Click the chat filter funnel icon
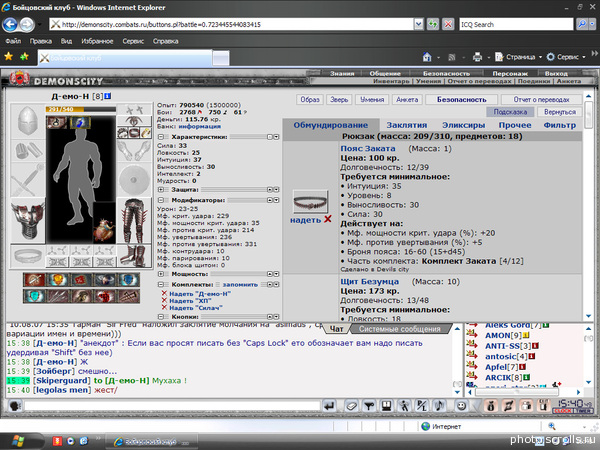Image resolution: width=600 pixels, height=450 pixels. click(369, 406)
